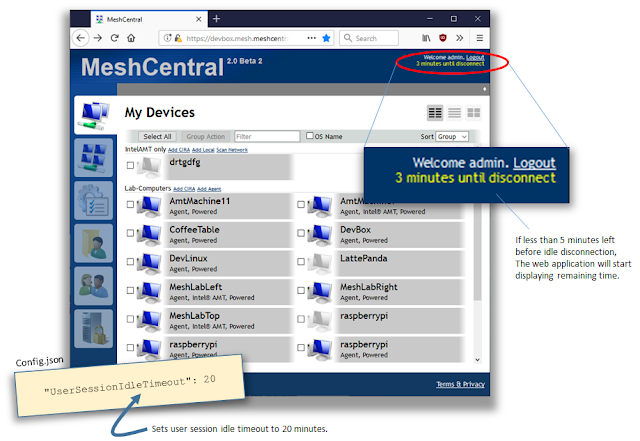Click the DevBox computer icon
The width and height of the screenshot is (640, 441).
click(321, 234)
